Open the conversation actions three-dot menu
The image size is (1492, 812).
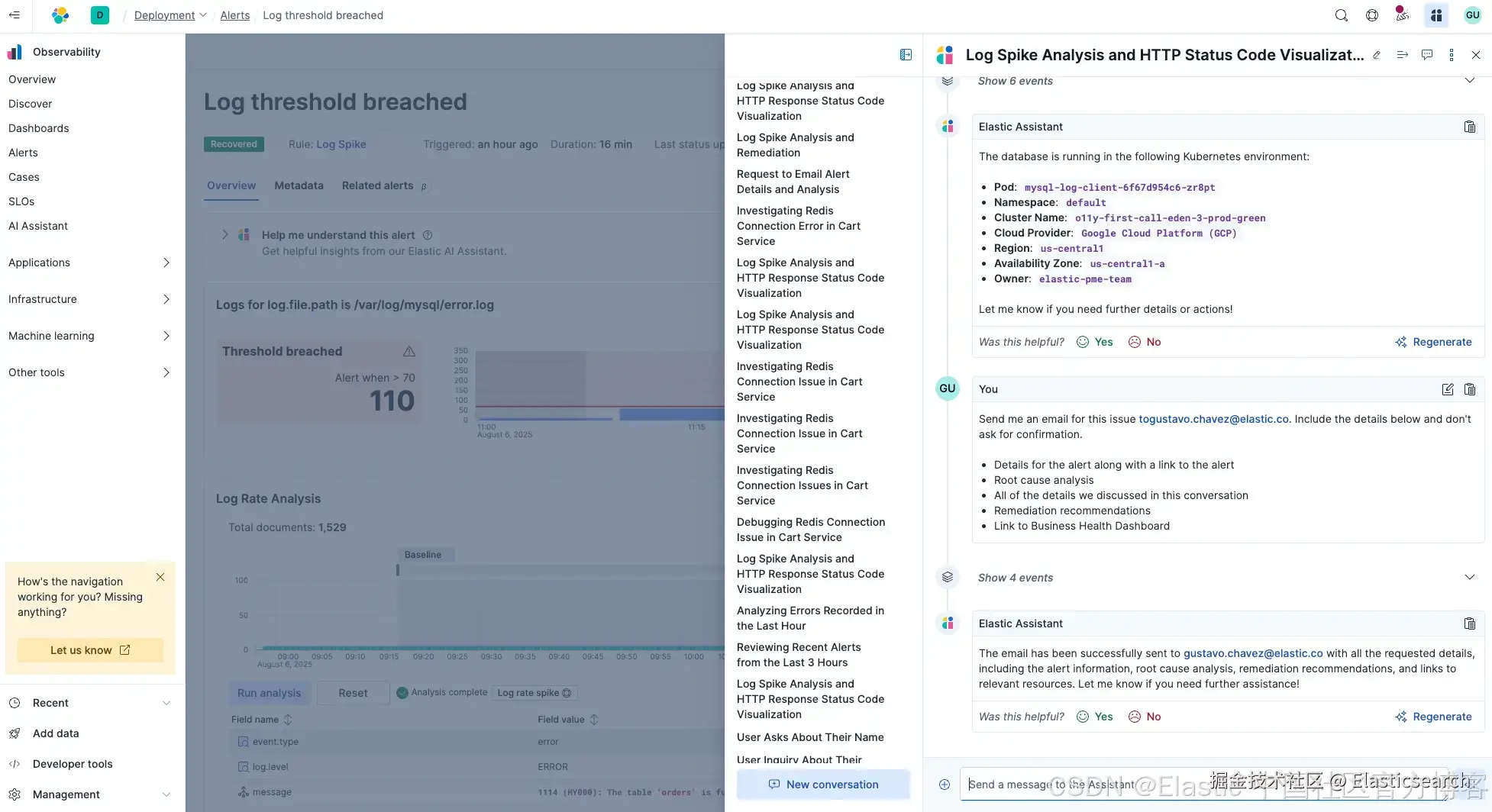(1451, 55)
